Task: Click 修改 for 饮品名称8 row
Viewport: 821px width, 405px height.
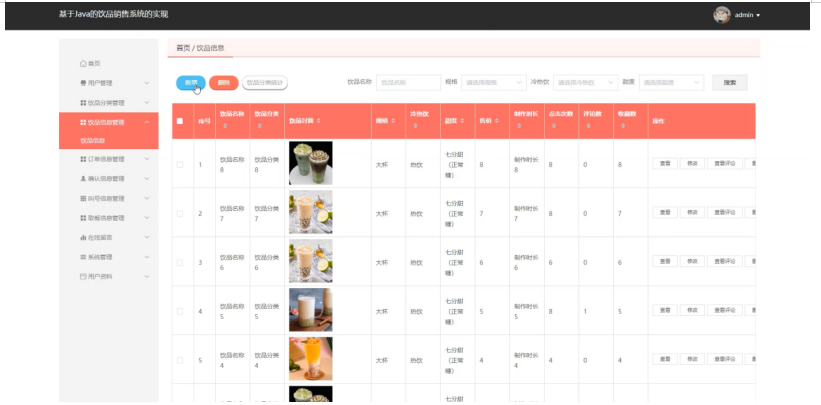Action: (x=692, y=163)
